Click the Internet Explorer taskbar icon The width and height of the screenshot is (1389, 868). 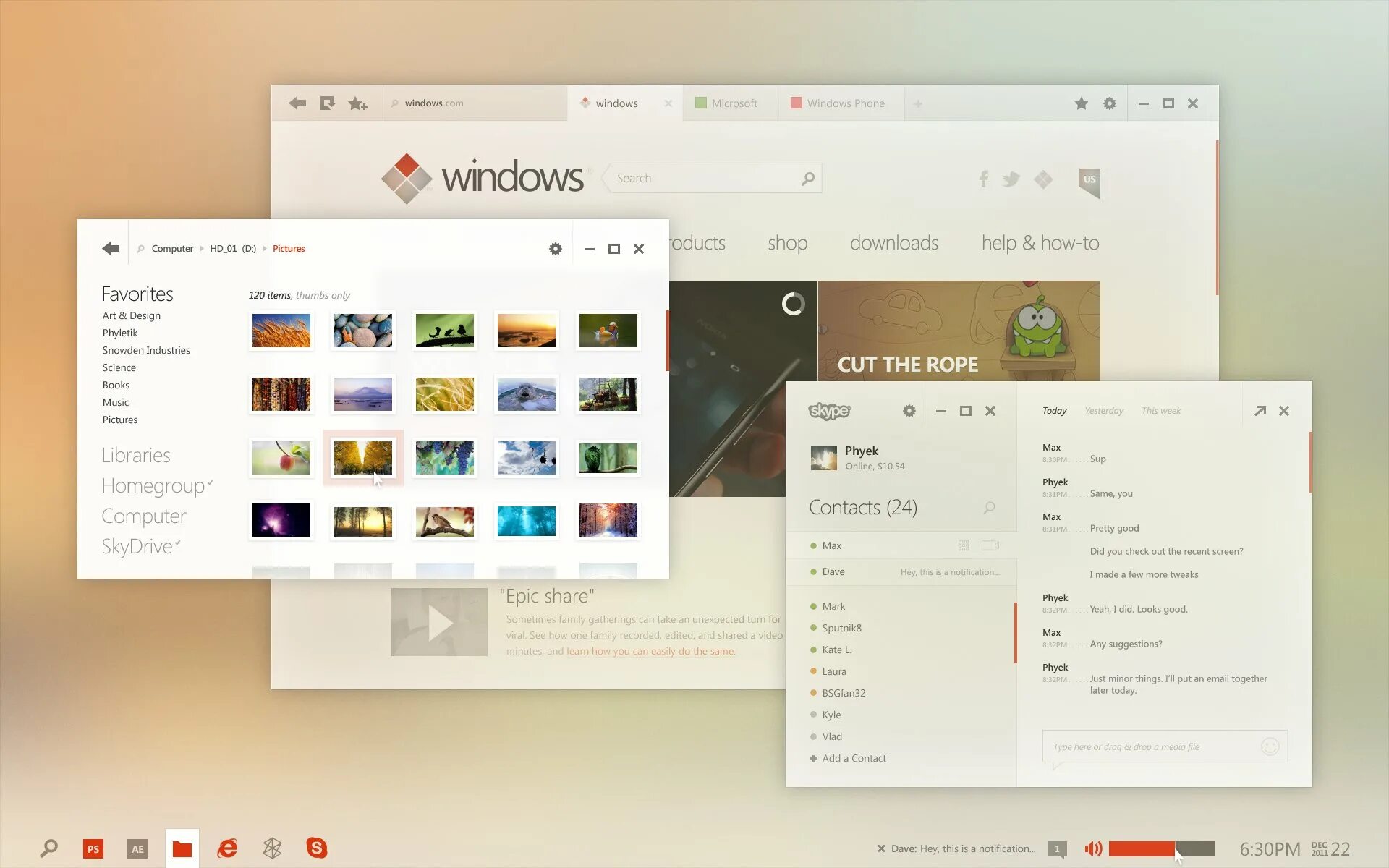tap(227, 848)
